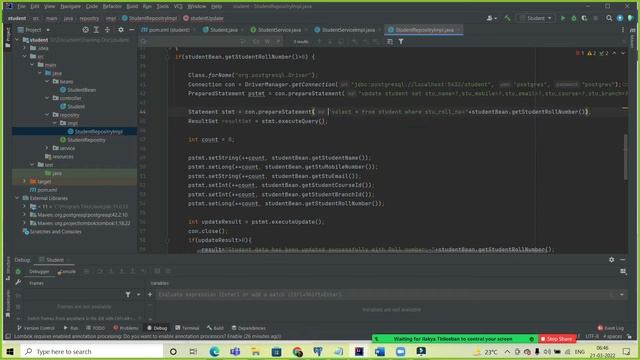640x360 pixels.
Task: Open Microsoft Teams taskbar icon
Action: 235,351
